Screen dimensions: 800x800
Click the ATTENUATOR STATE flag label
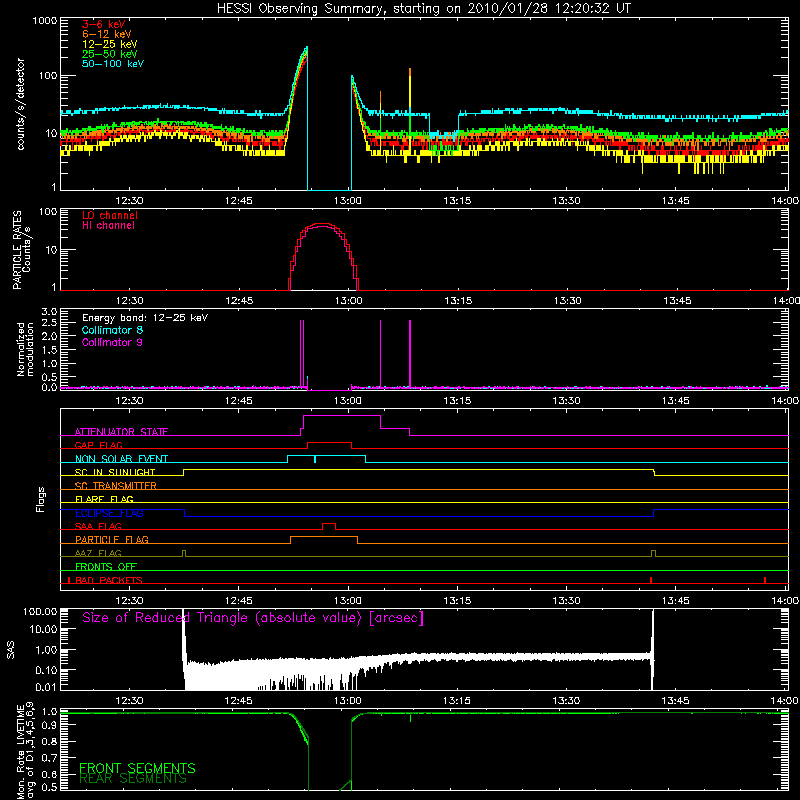pos(121,432)
